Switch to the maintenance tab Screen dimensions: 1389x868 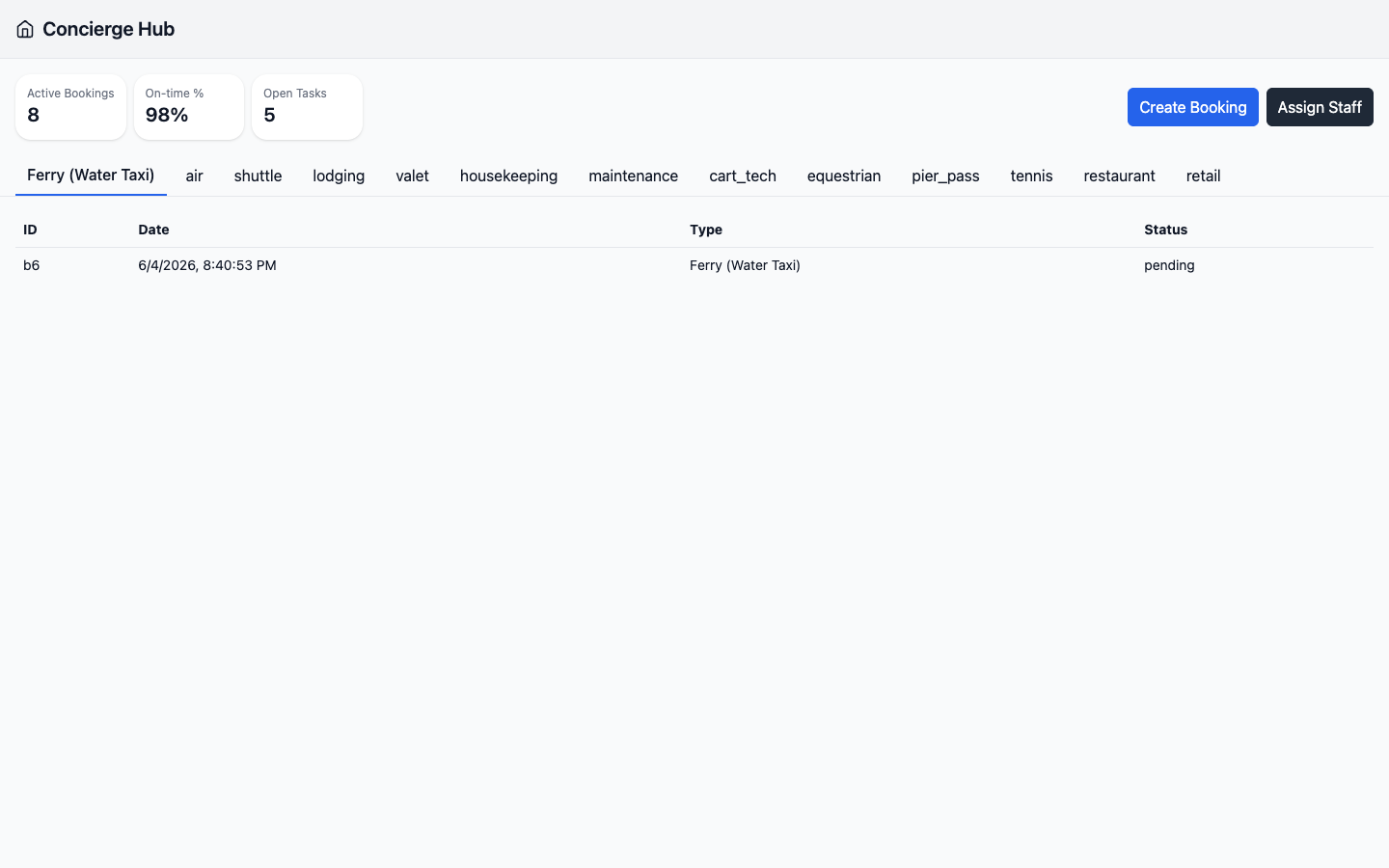pos(633,176)
